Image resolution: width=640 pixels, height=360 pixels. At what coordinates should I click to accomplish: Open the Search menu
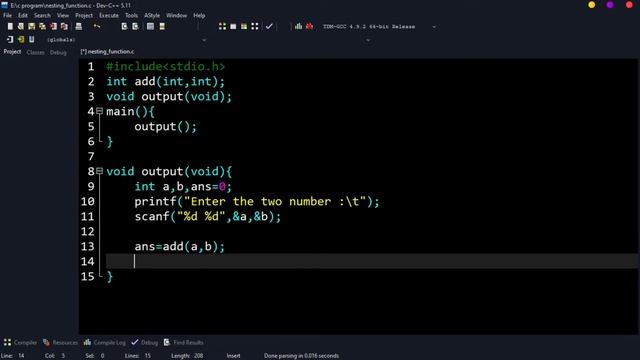(x=42, y=16)
